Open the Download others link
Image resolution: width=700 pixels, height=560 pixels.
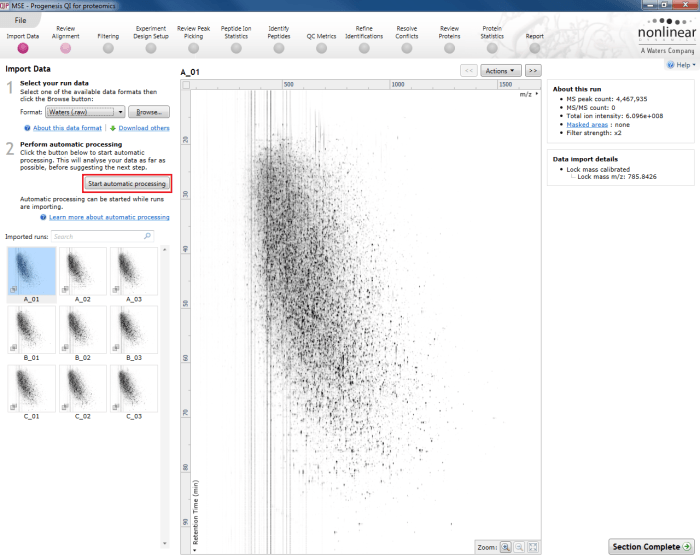144,128
